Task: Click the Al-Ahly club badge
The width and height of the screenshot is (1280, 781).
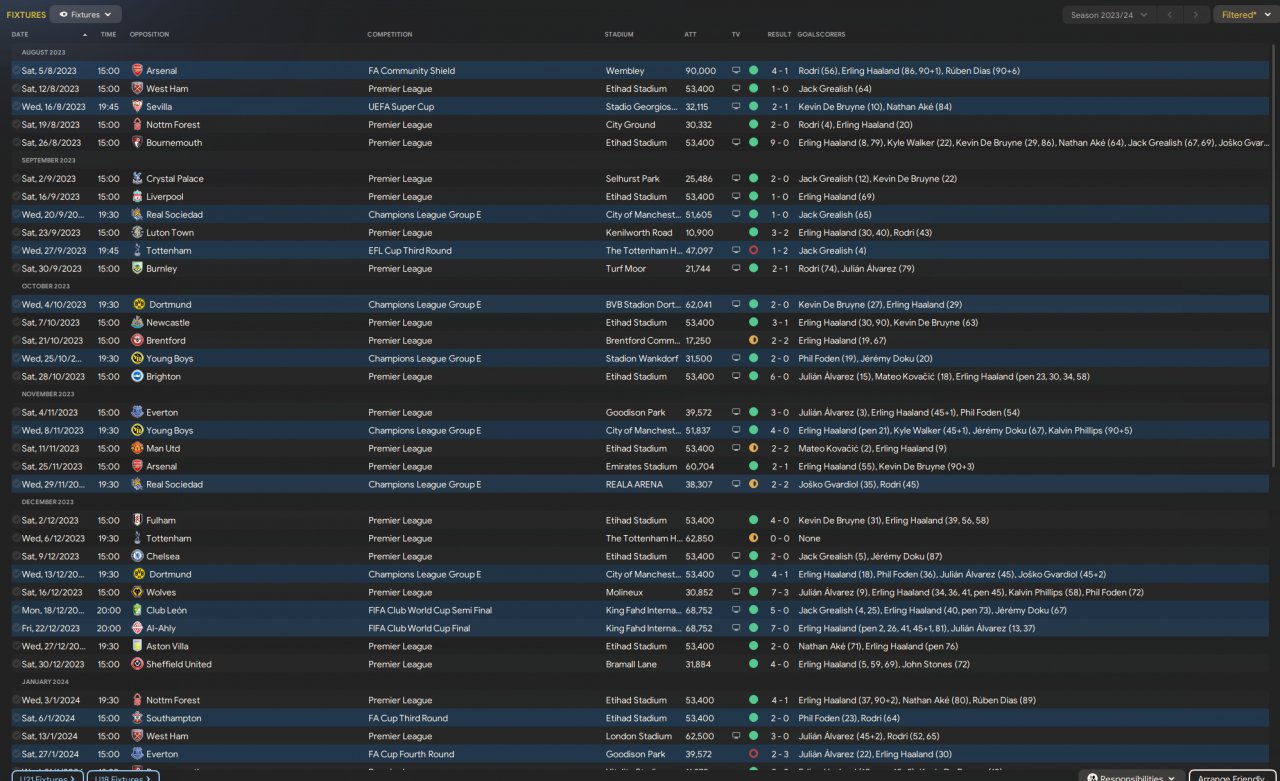Action: coord(137,629)
